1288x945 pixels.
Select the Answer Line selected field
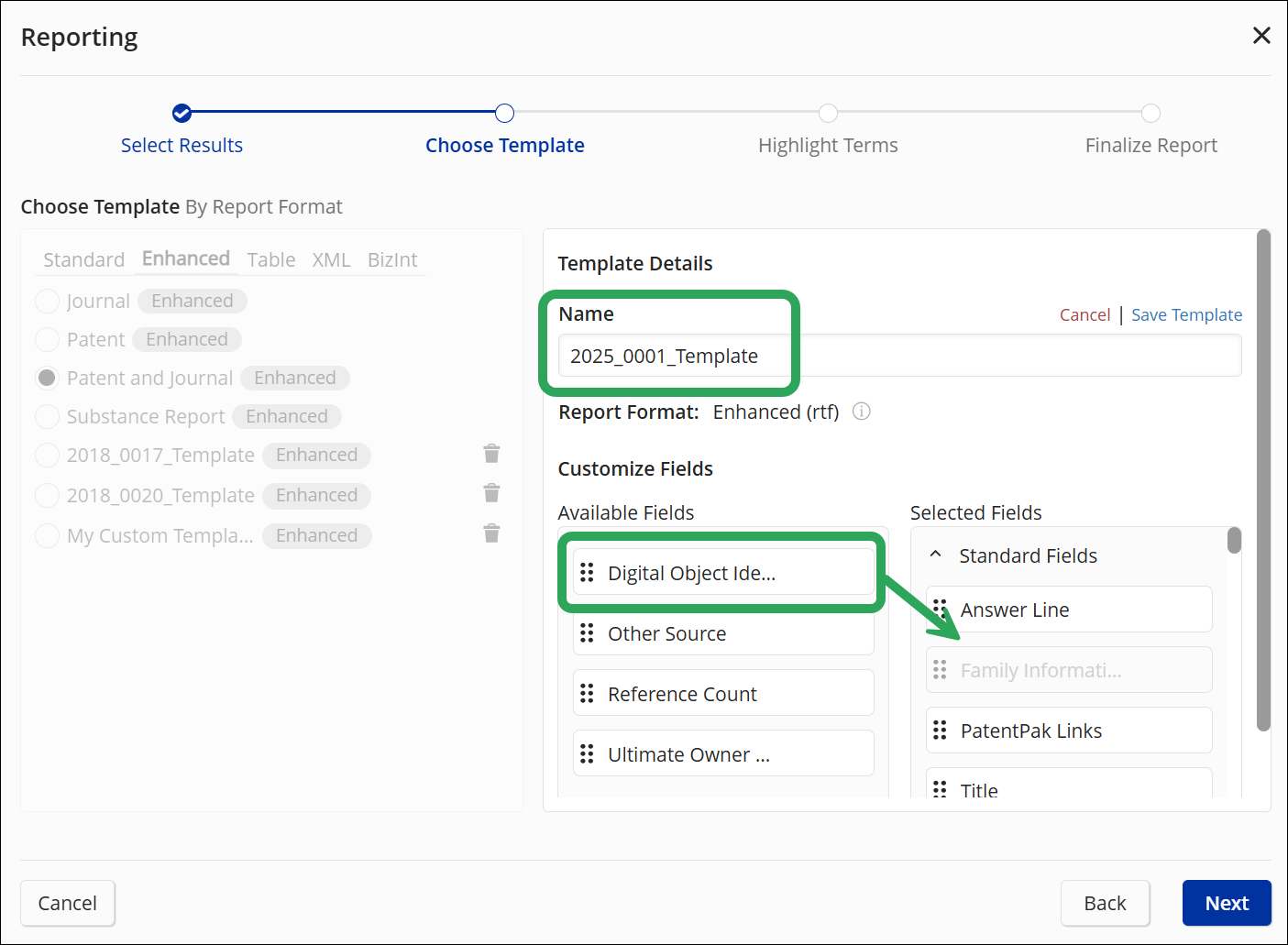[x=1069, y=610]
